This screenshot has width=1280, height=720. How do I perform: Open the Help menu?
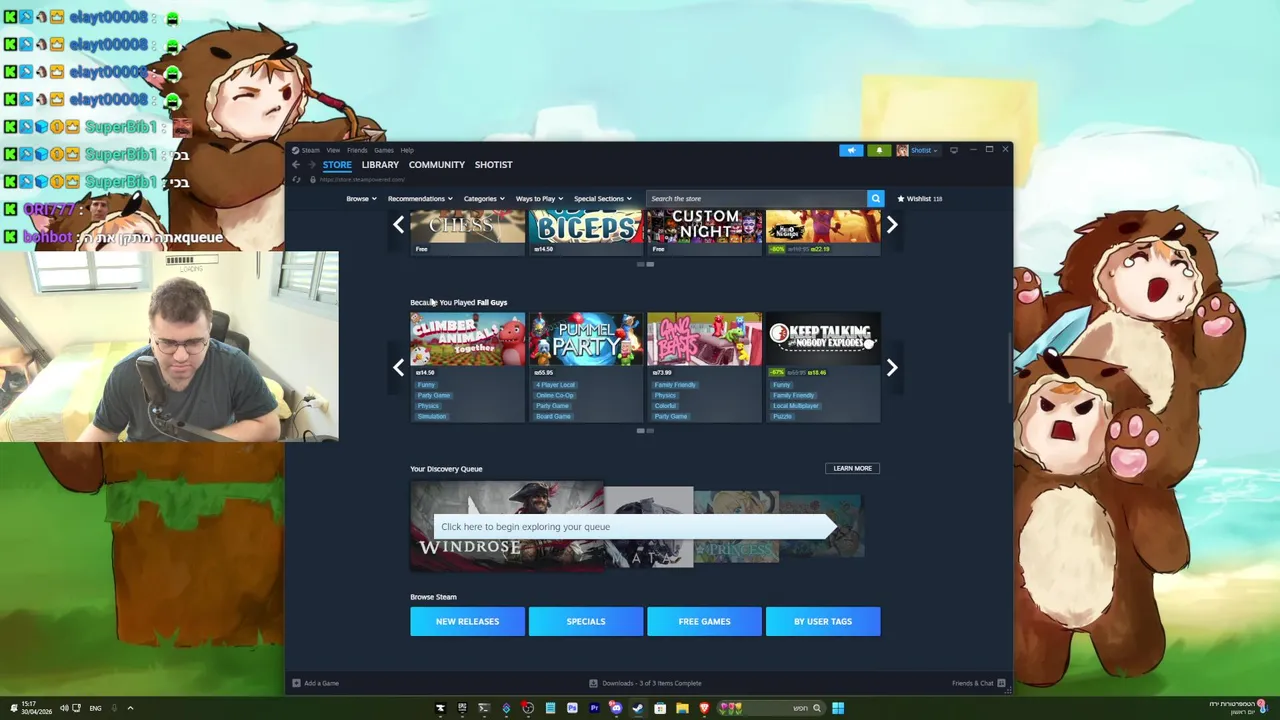(x=407, y=150)
